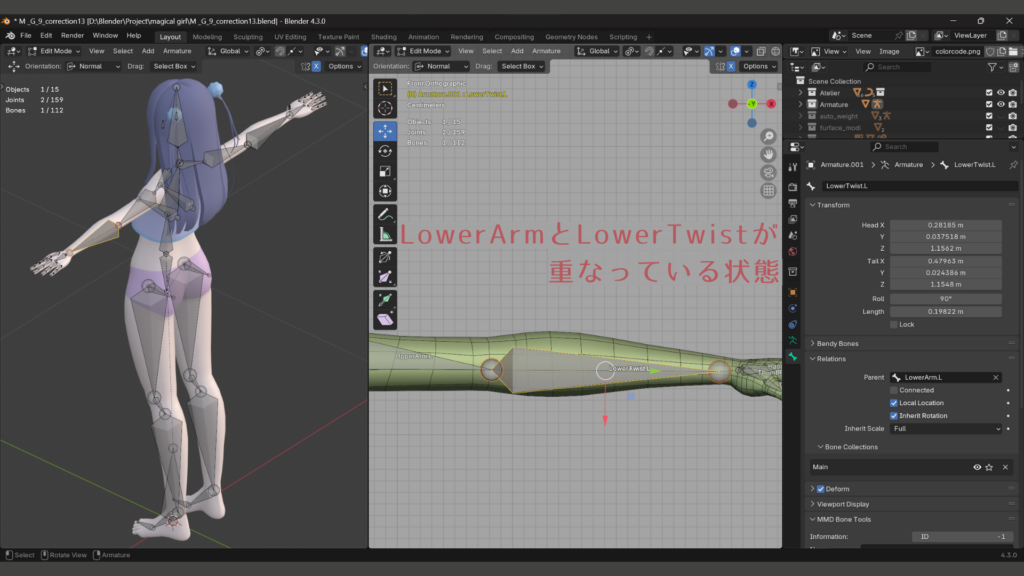Click the pan view hand icon
Image resolution: width=1024 pixels, height=576 pixels.
coord(768,154)
